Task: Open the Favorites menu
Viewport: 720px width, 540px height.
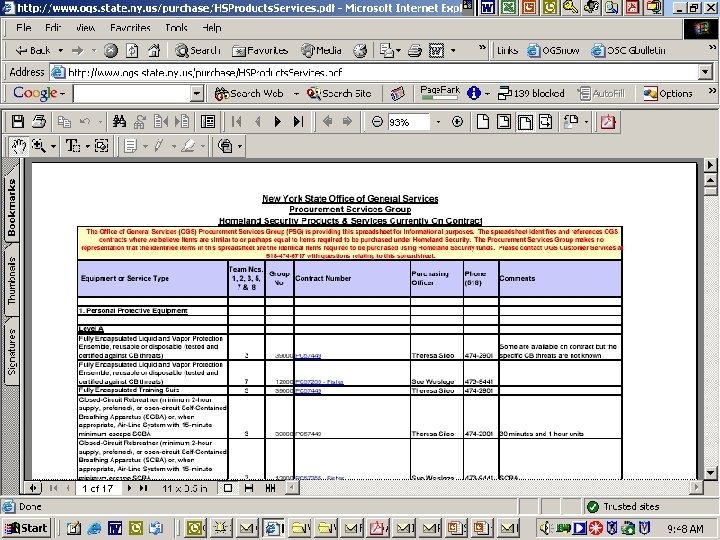Action: pyautogui.click(x=130, y=28)
